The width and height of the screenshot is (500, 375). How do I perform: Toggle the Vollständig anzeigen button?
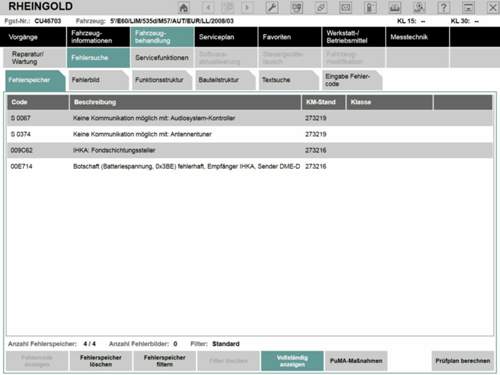tap(292, 361)
